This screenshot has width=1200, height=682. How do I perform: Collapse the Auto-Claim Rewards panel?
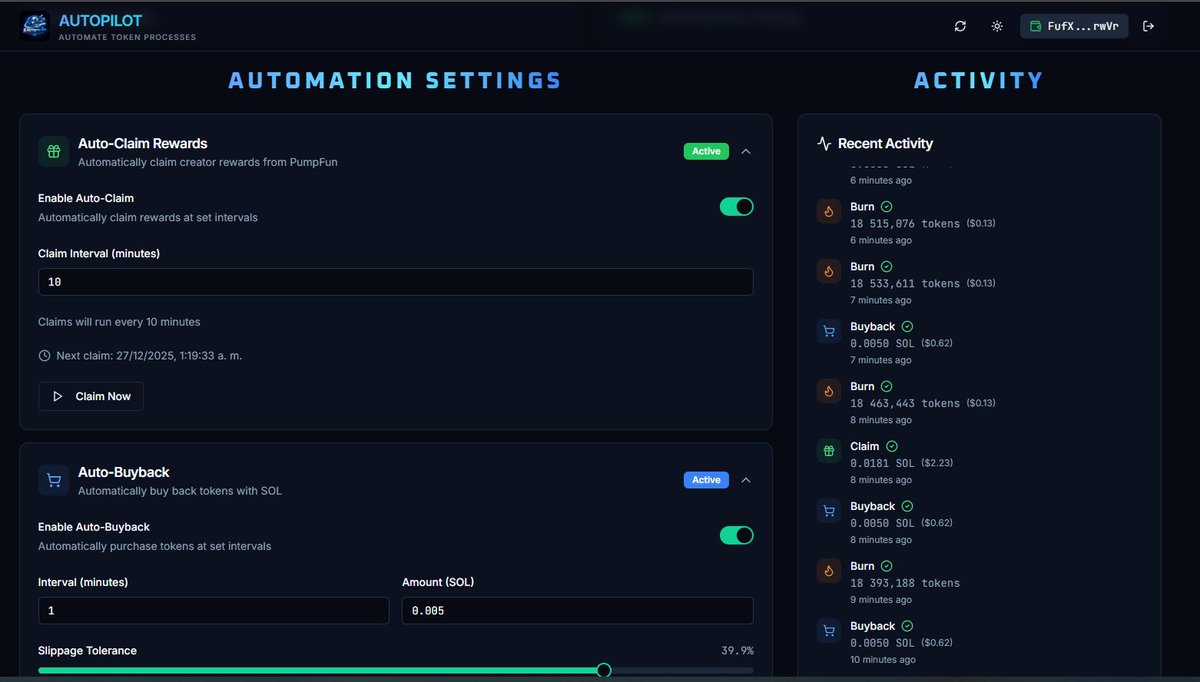746,151
